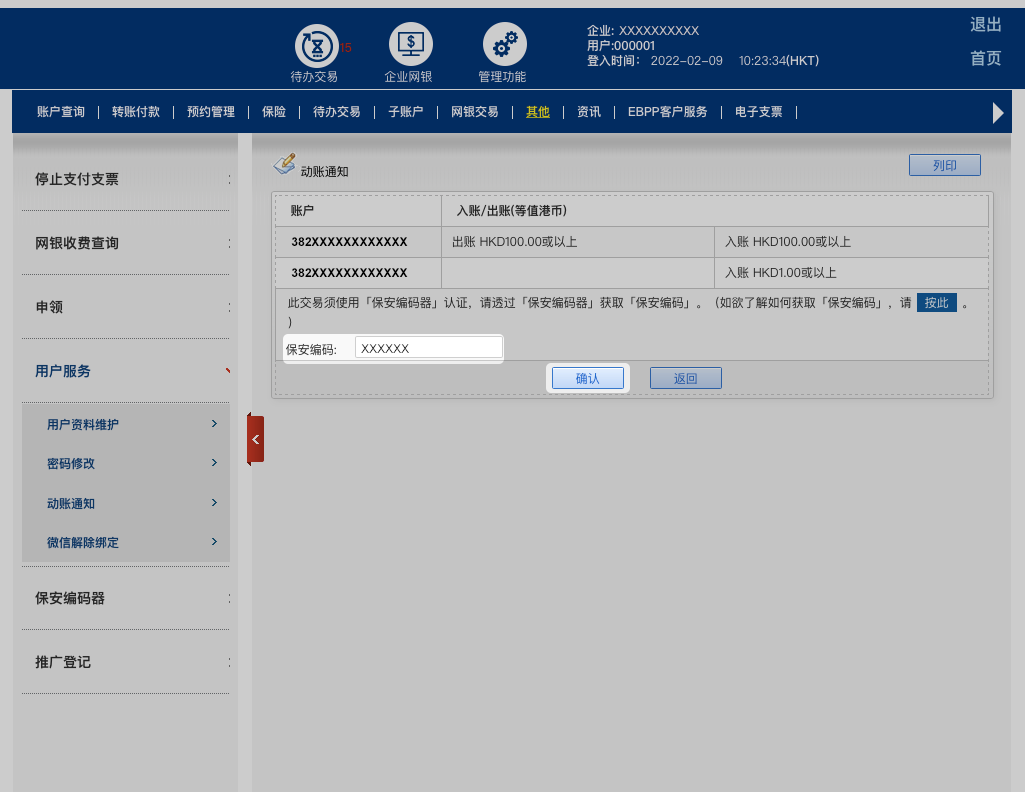Click the 动账通知 notepad icon
Screen dimensions: 1025x792
pyautogui.click(x=285, y=164)
